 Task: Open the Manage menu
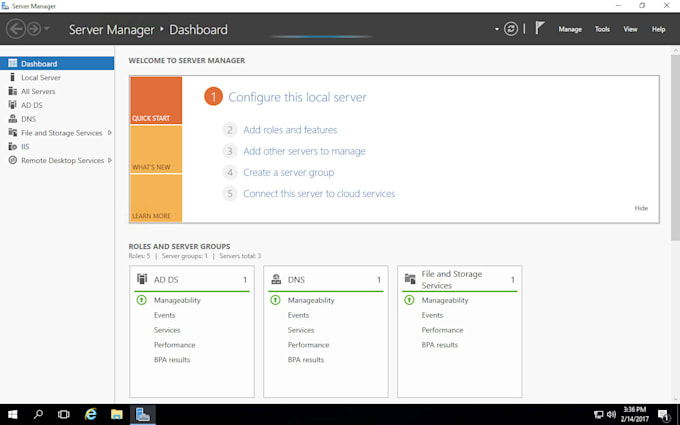[x=570, y=29]
